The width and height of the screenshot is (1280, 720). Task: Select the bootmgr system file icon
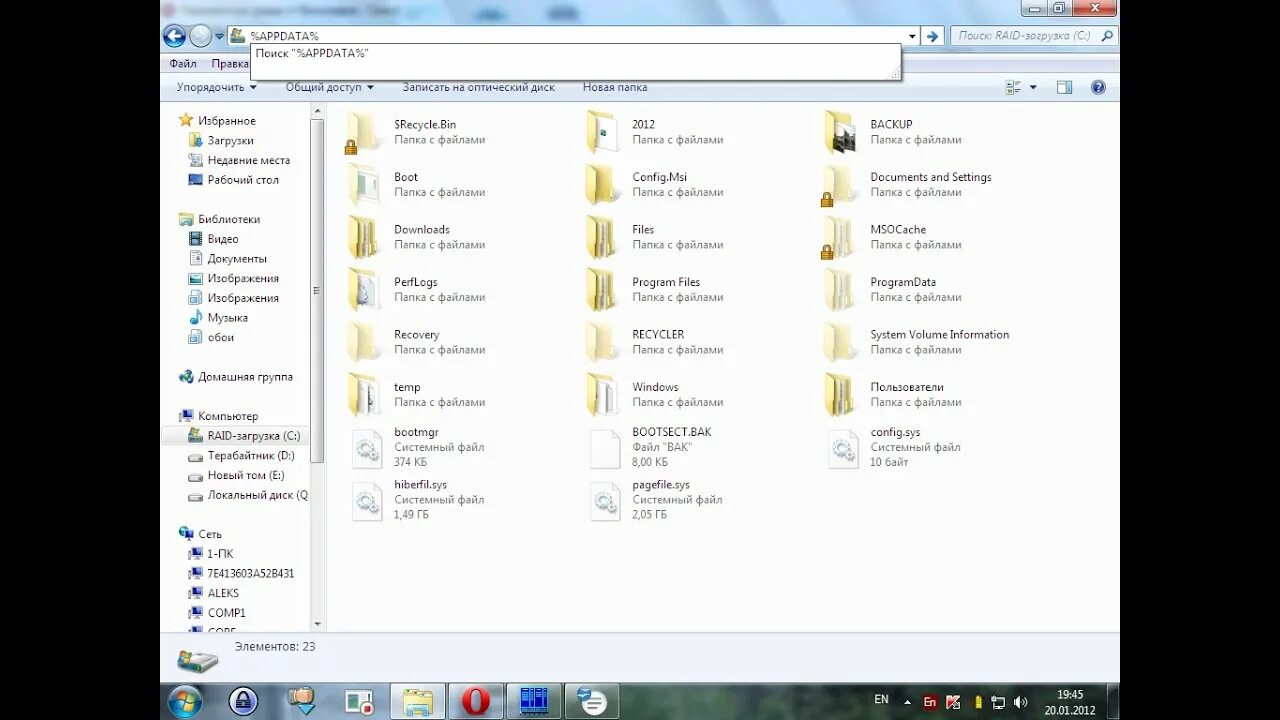pos(366,448)
